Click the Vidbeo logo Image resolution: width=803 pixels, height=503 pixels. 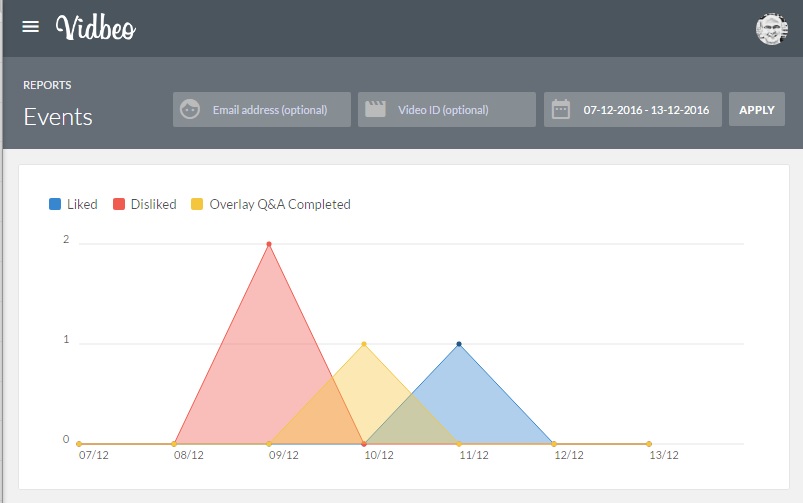(x=96, y=27)
